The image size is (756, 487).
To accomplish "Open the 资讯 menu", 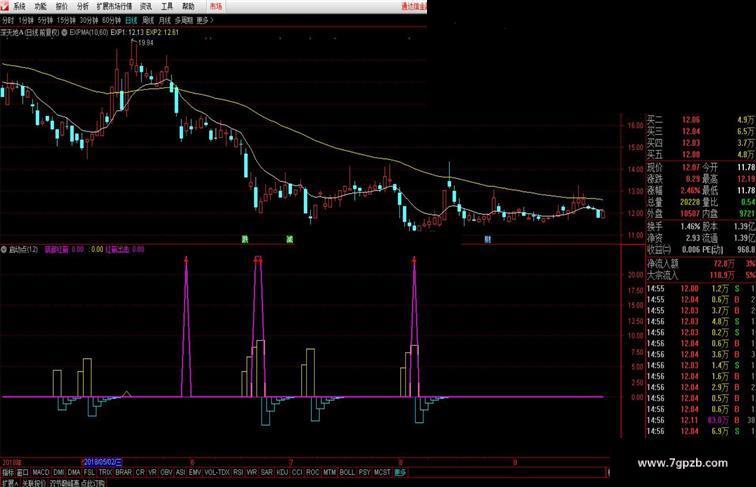I will pos(146,6).
